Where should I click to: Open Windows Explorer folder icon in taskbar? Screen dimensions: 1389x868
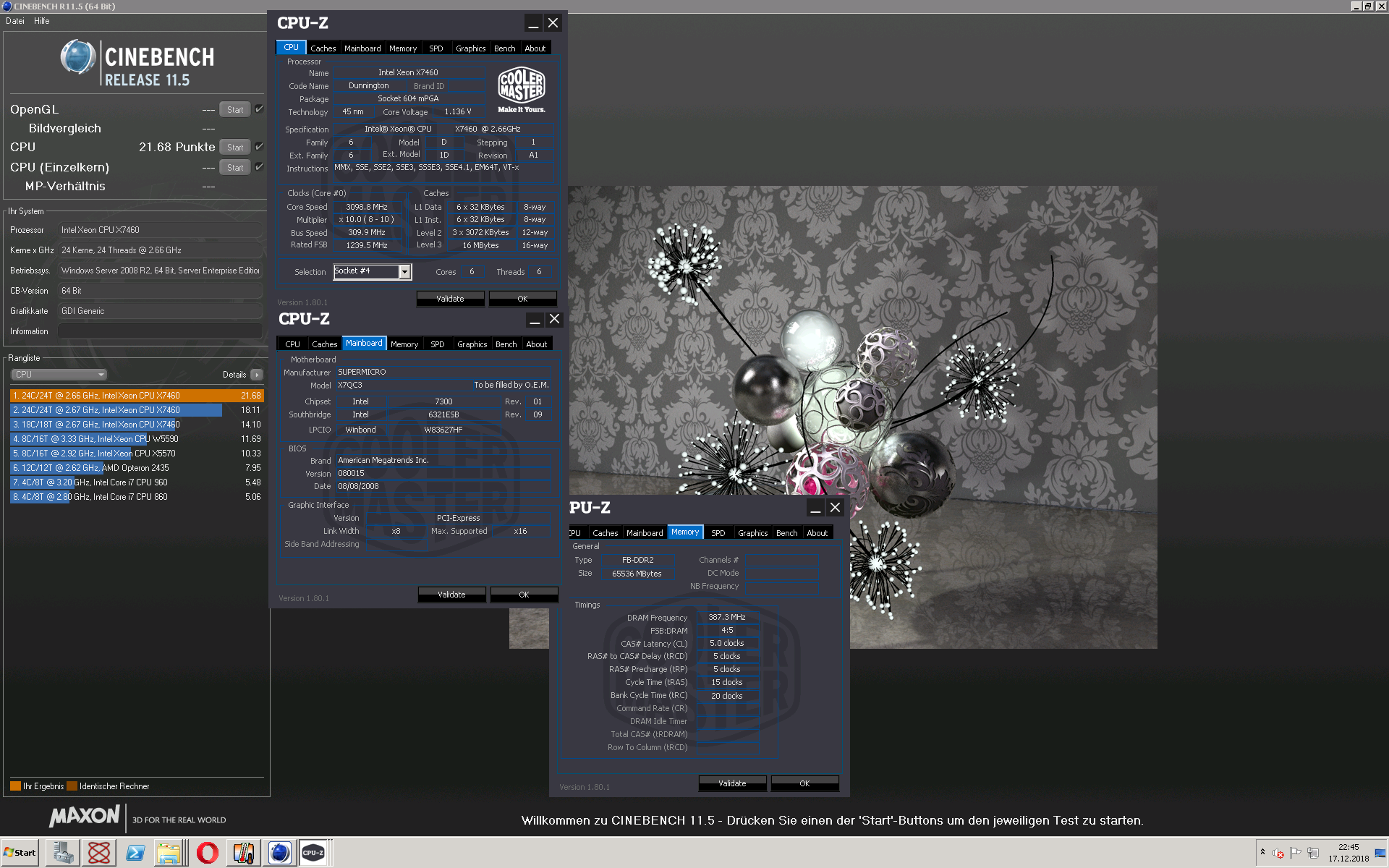coord(170,853)
